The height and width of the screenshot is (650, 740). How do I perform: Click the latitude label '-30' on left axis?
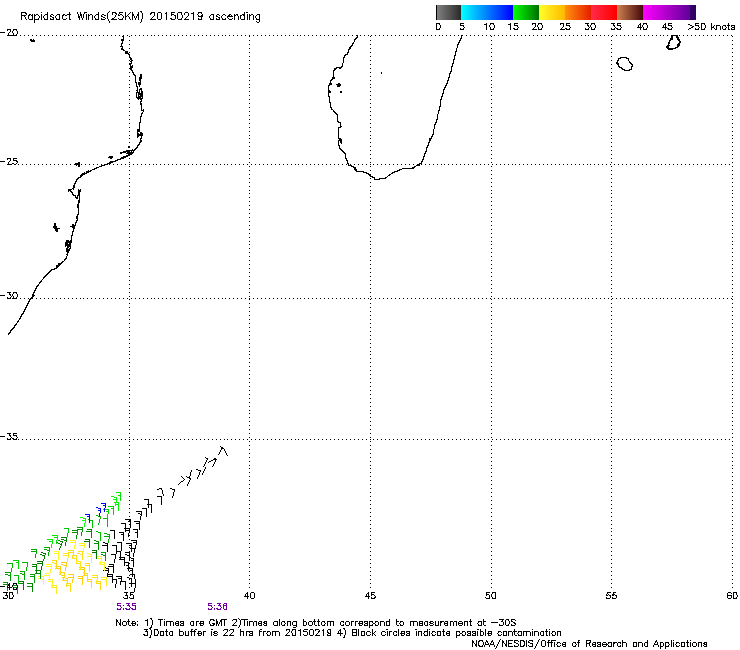[9, 295]
